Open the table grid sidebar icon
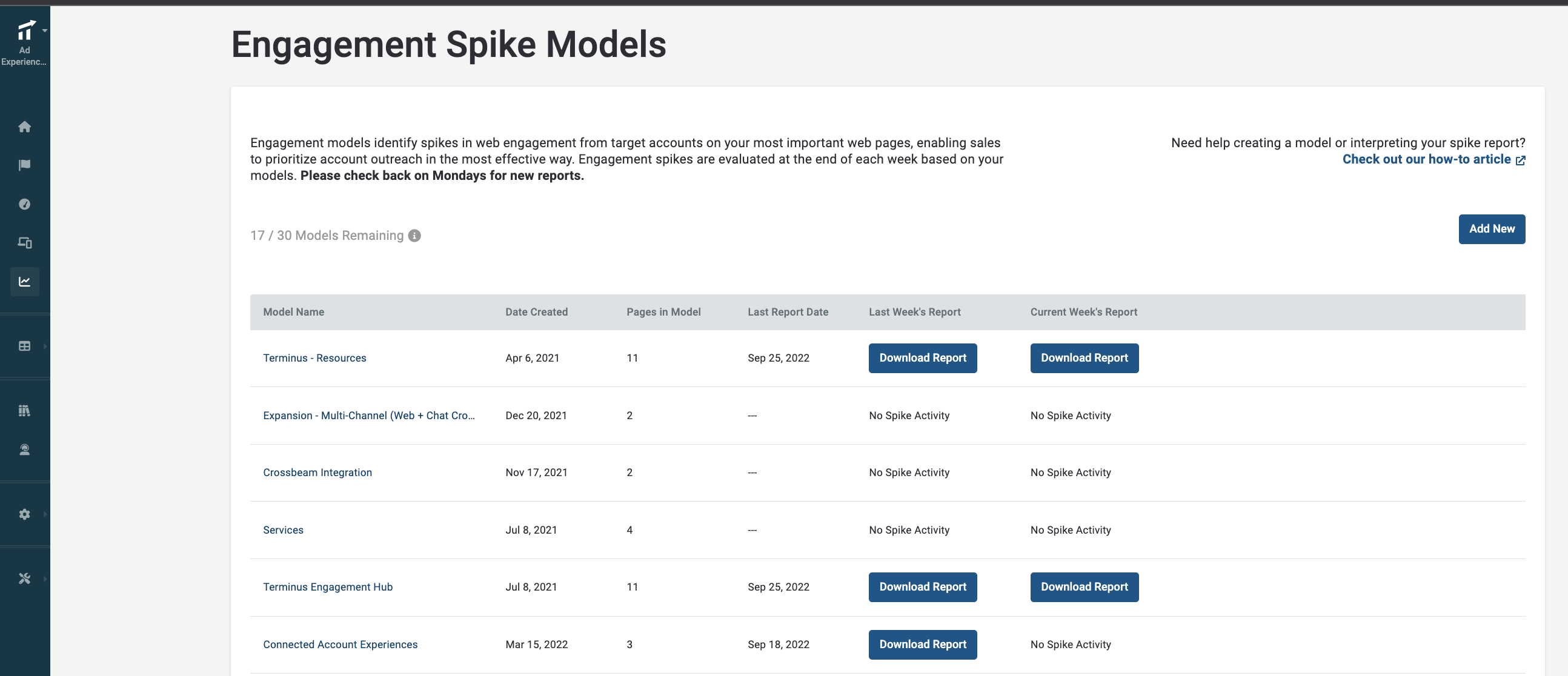The height and width of the screenshot is (676, 1568). [x=24, y=346]
